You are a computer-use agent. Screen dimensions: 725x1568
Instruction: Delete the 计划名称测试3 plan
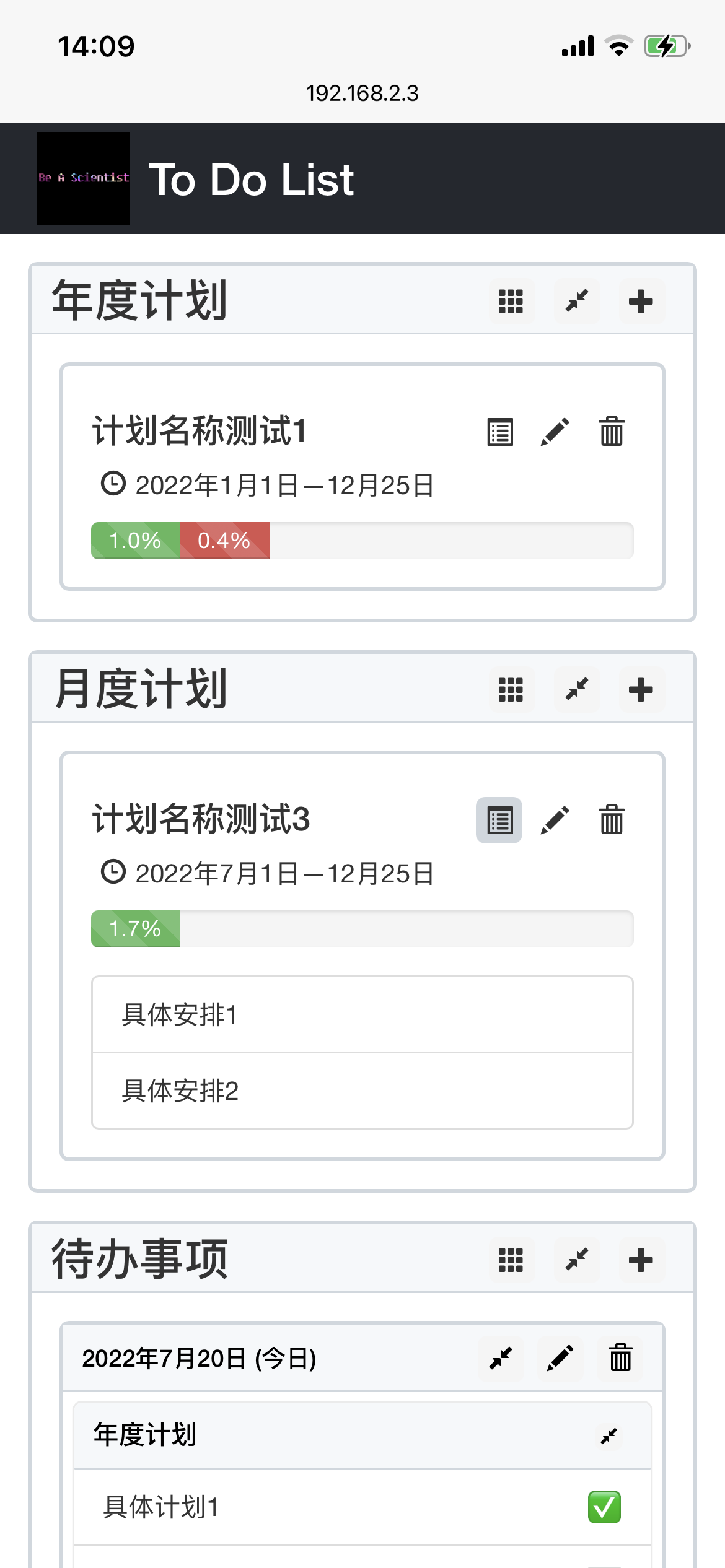[x=612, y=820]
